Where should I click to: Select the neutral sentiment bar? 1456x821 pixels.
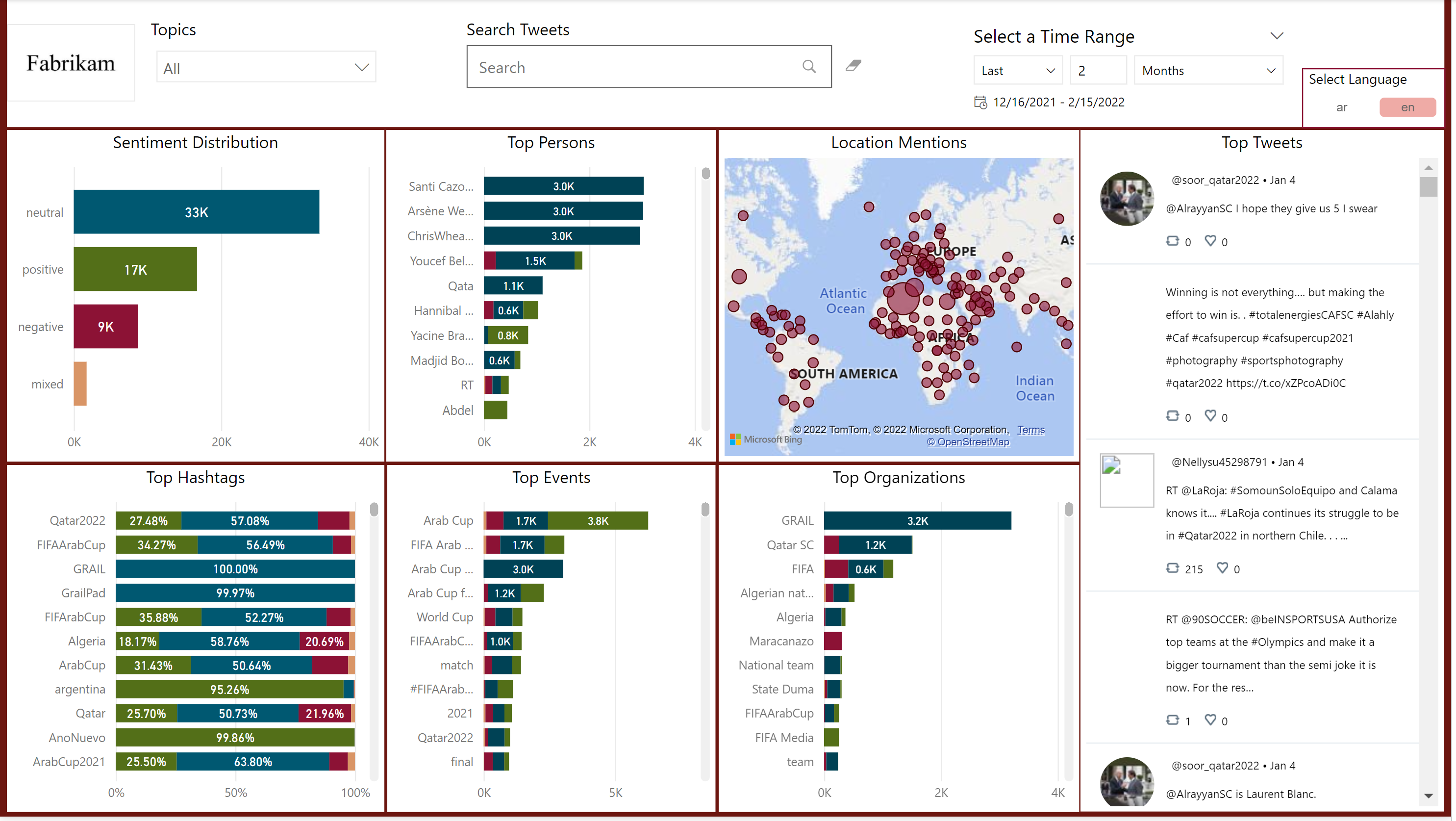196,212
